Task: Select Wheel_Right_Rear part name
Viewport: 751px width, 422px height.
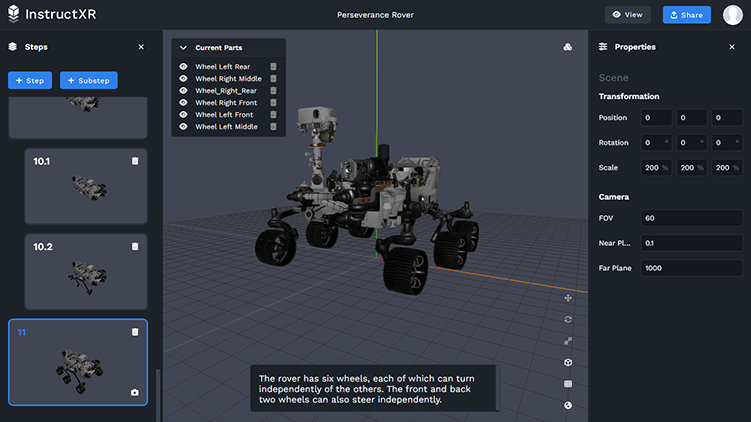Action: click(226, 91)
